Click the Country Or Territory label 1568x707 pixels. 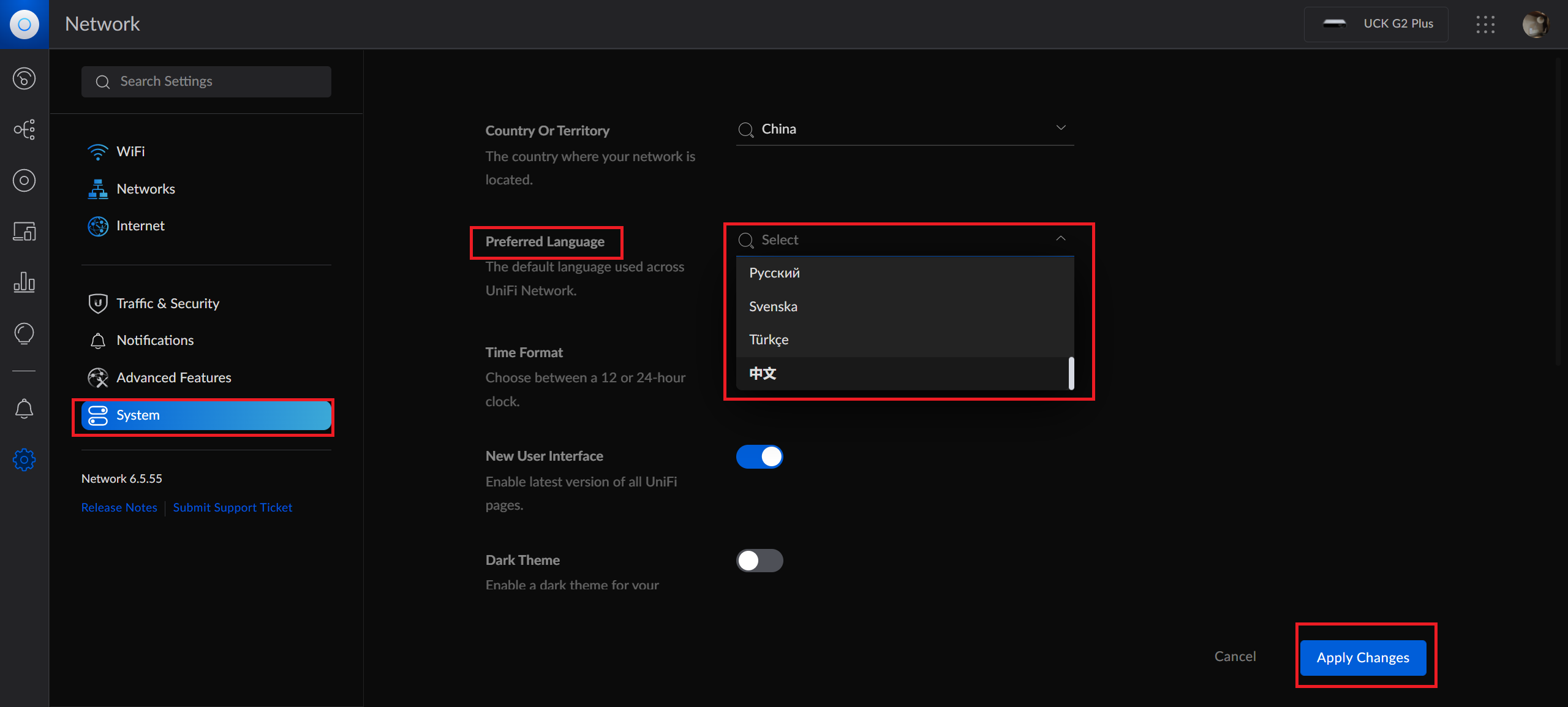[548, 131]
